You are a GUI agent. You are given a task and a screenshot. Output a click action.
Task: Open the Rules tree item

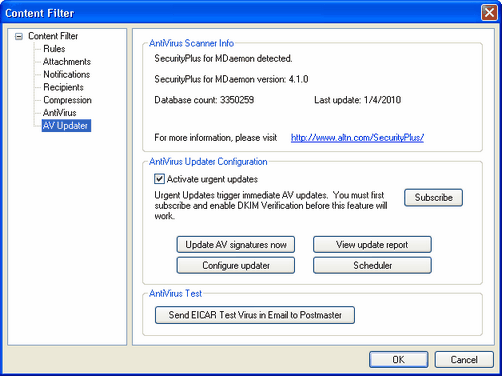coord(54,49)
